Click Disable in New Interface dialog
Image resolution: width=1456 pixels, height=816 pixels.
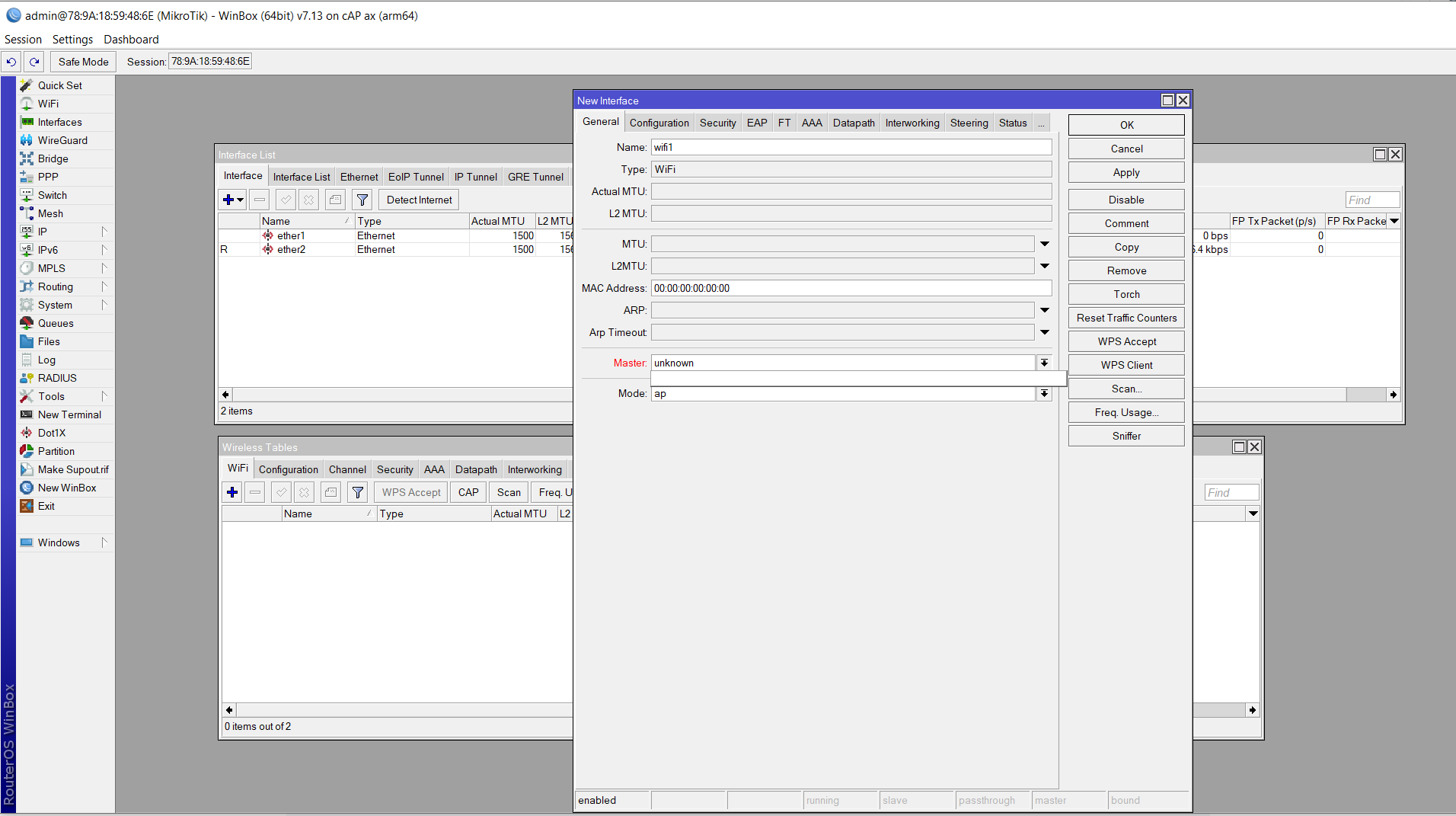(x=1126, y=200)
